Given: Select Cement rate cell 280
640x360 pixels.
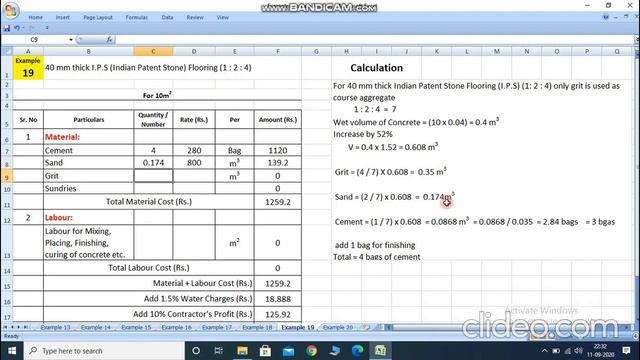Looking at the screenshot, I should (194, 150).
